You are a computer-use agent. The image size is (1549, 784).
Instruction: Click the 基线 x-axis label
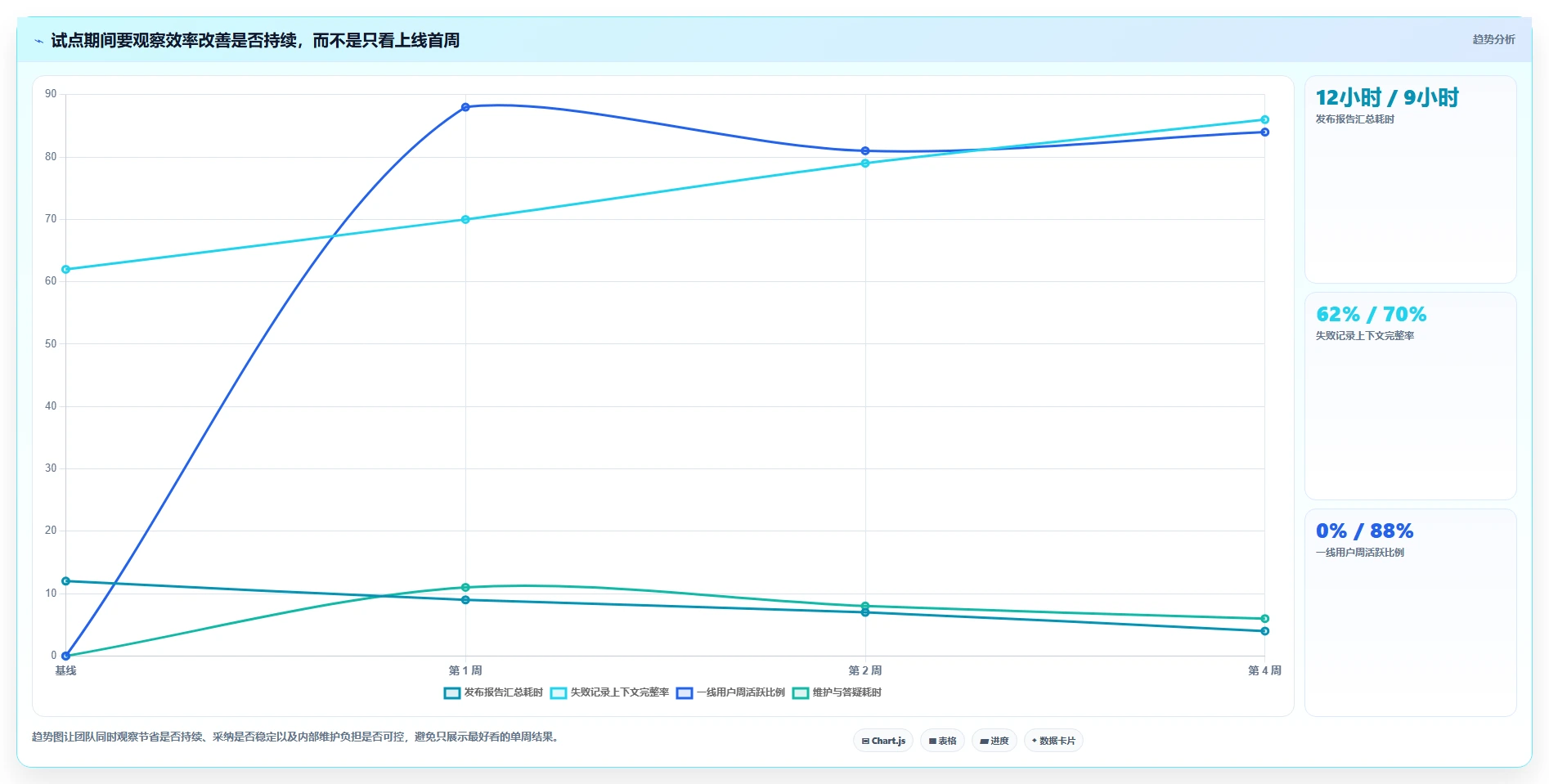pyautogui.click(x=65, y=670)
